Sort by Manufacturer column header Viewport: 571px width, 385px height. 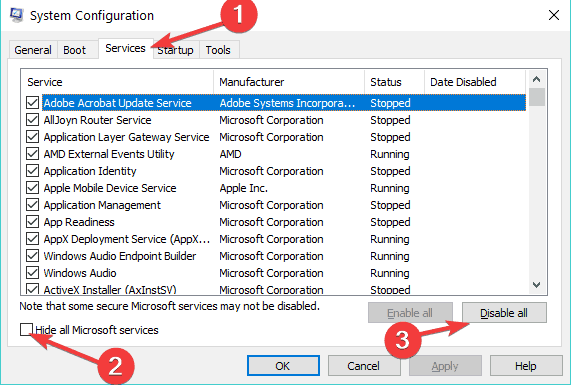tap(289, 82)
